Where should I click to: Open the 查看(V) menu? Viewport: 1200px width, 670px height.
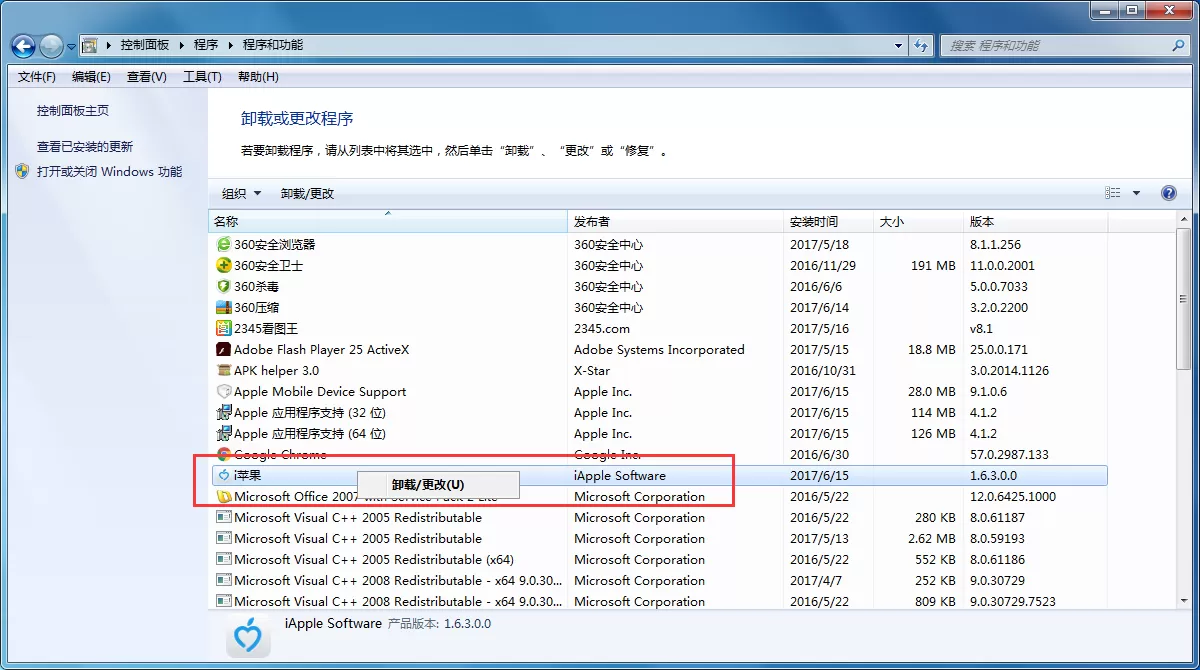point(147,77)
